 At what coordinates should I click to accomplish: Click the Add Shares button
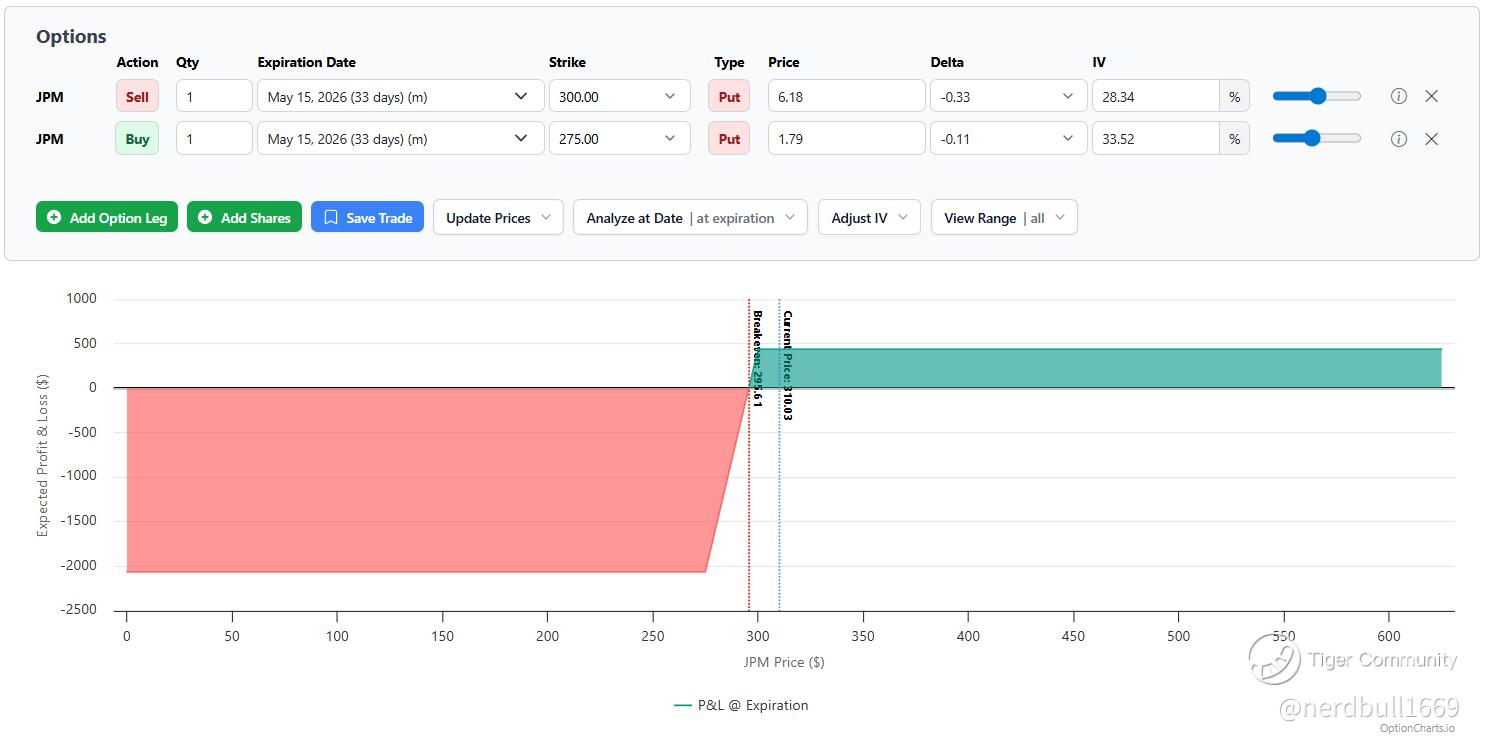[x=244, y=218]
